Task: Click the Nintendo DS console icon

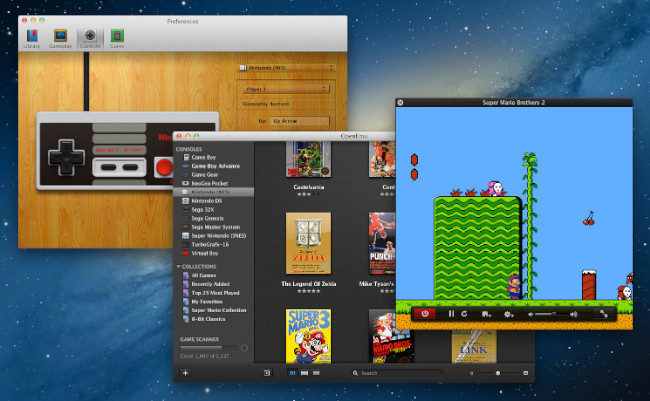Action: point(186,201)
